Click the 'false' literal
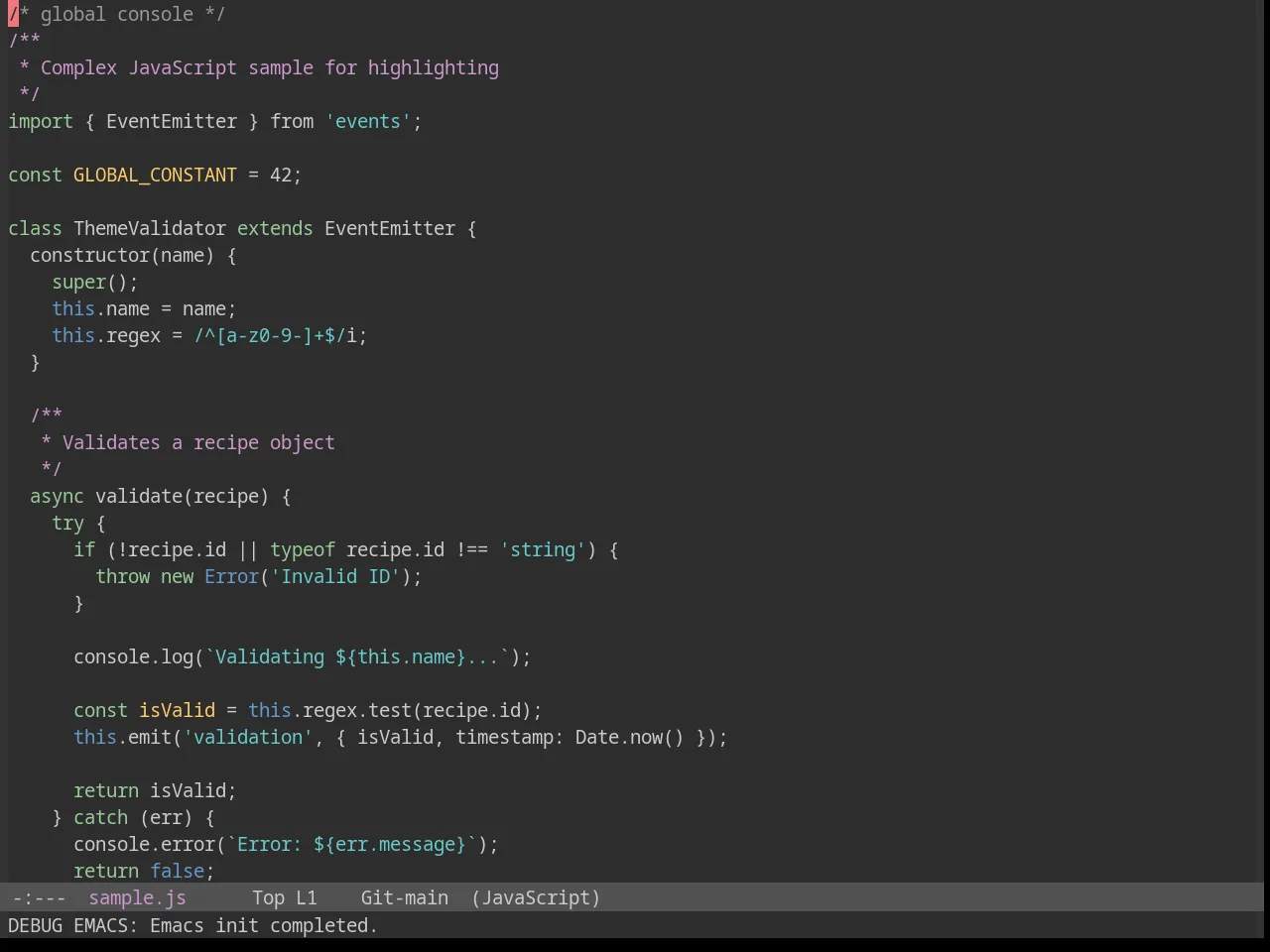1270x952 pixels. [x=177, y=871]
